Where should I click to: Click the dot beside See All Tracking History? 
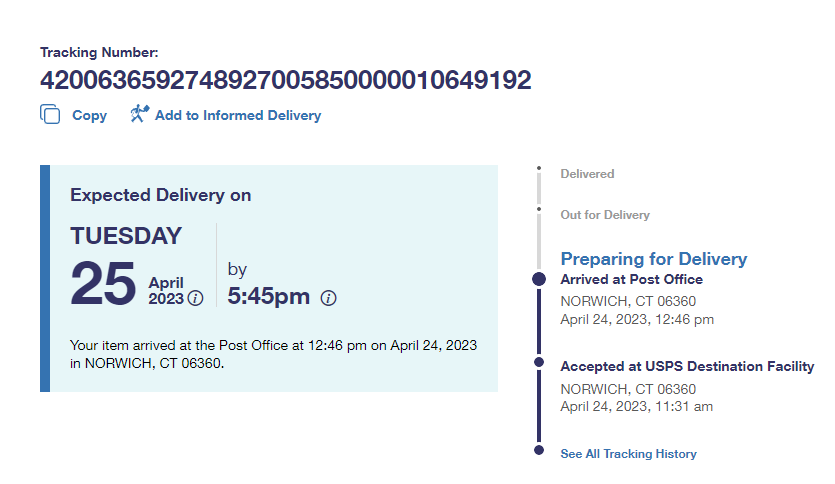point(539,450)
